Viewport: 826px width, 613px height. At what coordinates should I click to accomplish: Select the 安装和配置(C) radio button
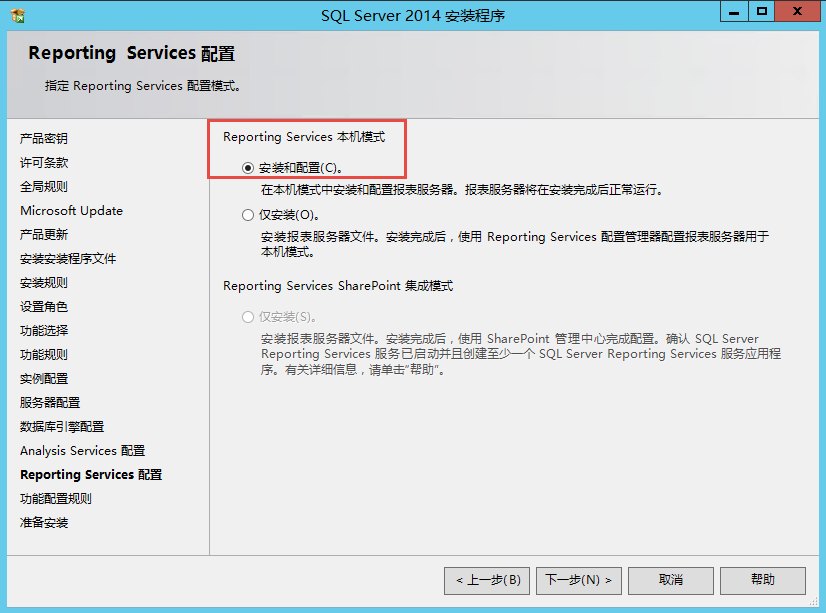pos(248,168)
